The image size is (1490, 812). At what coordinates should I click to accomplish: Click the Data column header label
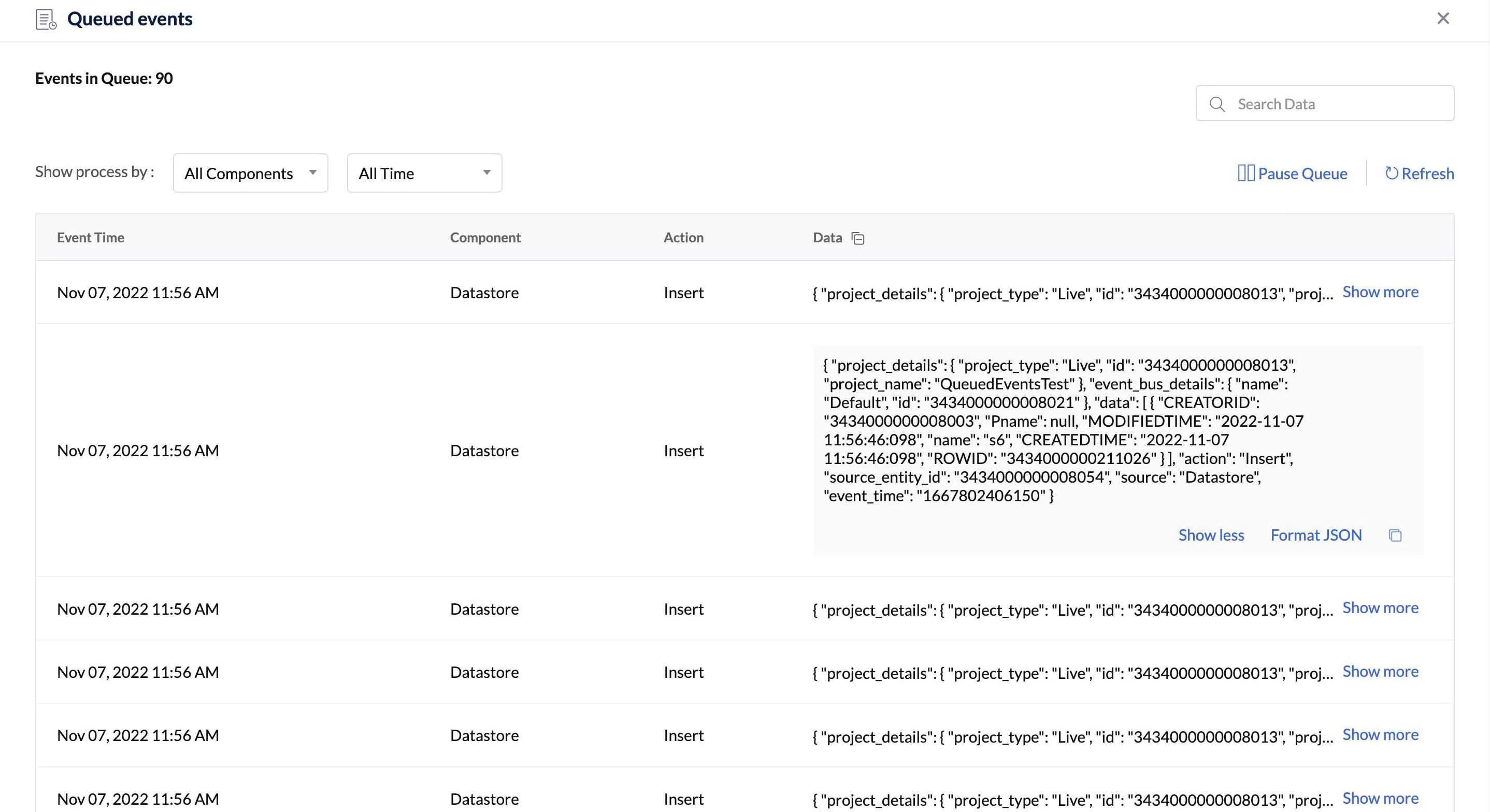click(x=827, y=238)
